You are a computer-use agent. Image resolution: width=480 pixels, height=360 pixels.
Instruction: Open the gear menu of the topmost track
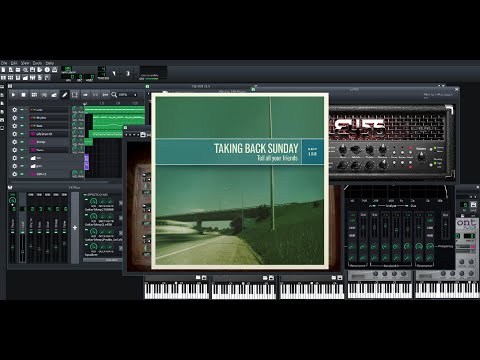(x=14, y=110)
